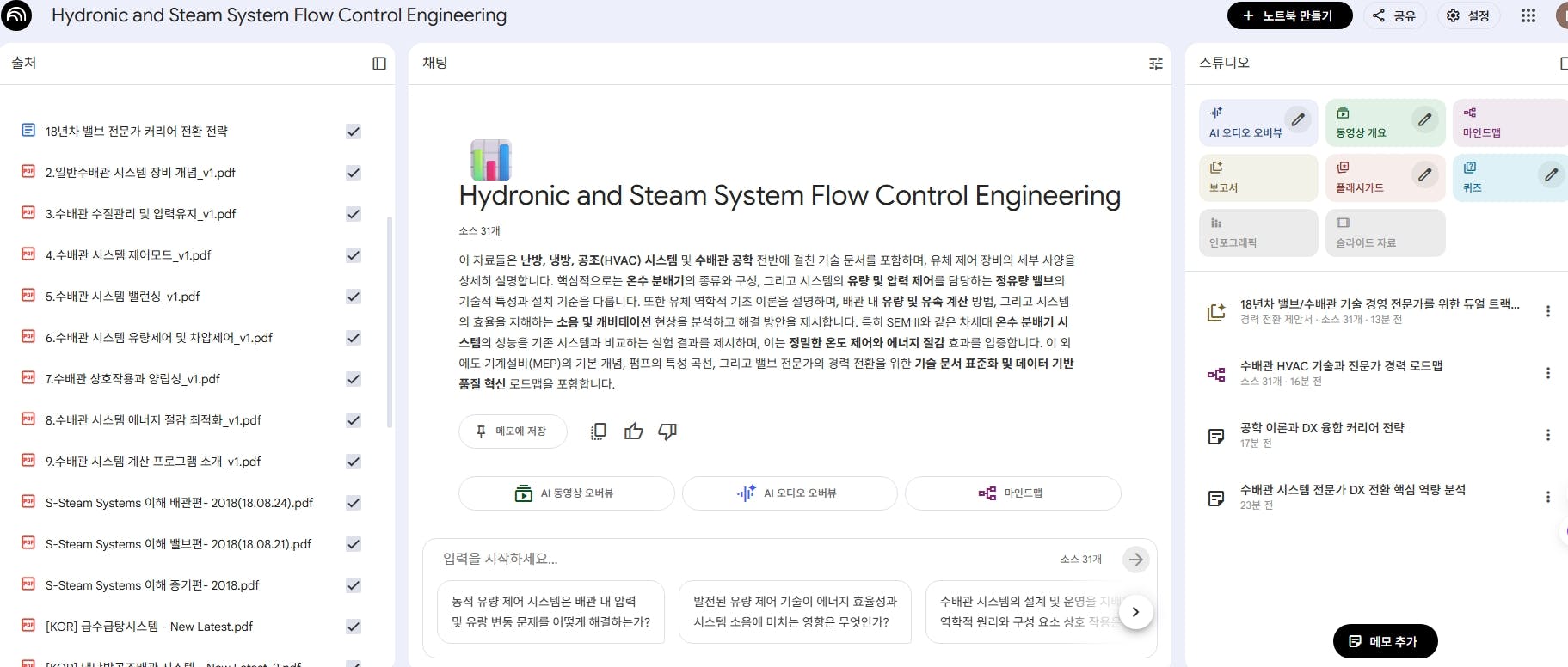This screenshot has height=667, width=1568.
Task: Uncheck 5.수배관 시스템 밸런싱_v1.pdf
Action: [x=354, y=297]
